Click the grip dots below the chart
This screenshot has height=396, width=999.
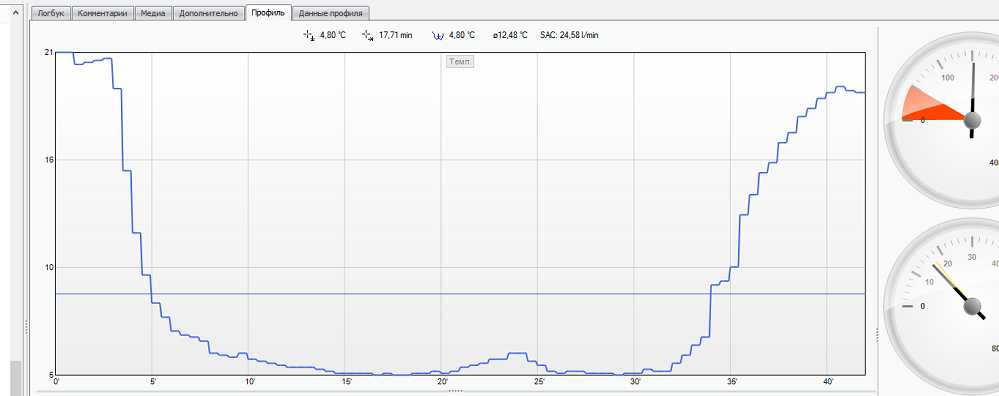[x=455, y=392]
